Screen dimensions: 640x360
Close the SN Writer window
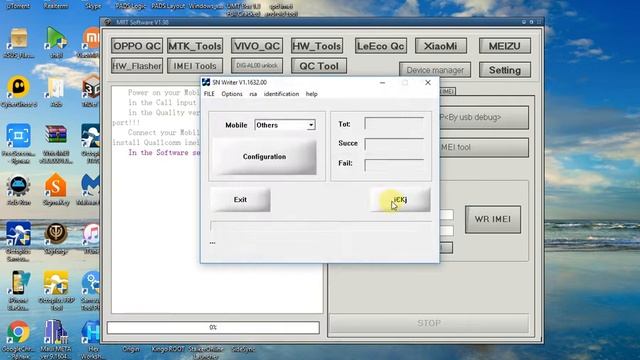tap(428, 82)
